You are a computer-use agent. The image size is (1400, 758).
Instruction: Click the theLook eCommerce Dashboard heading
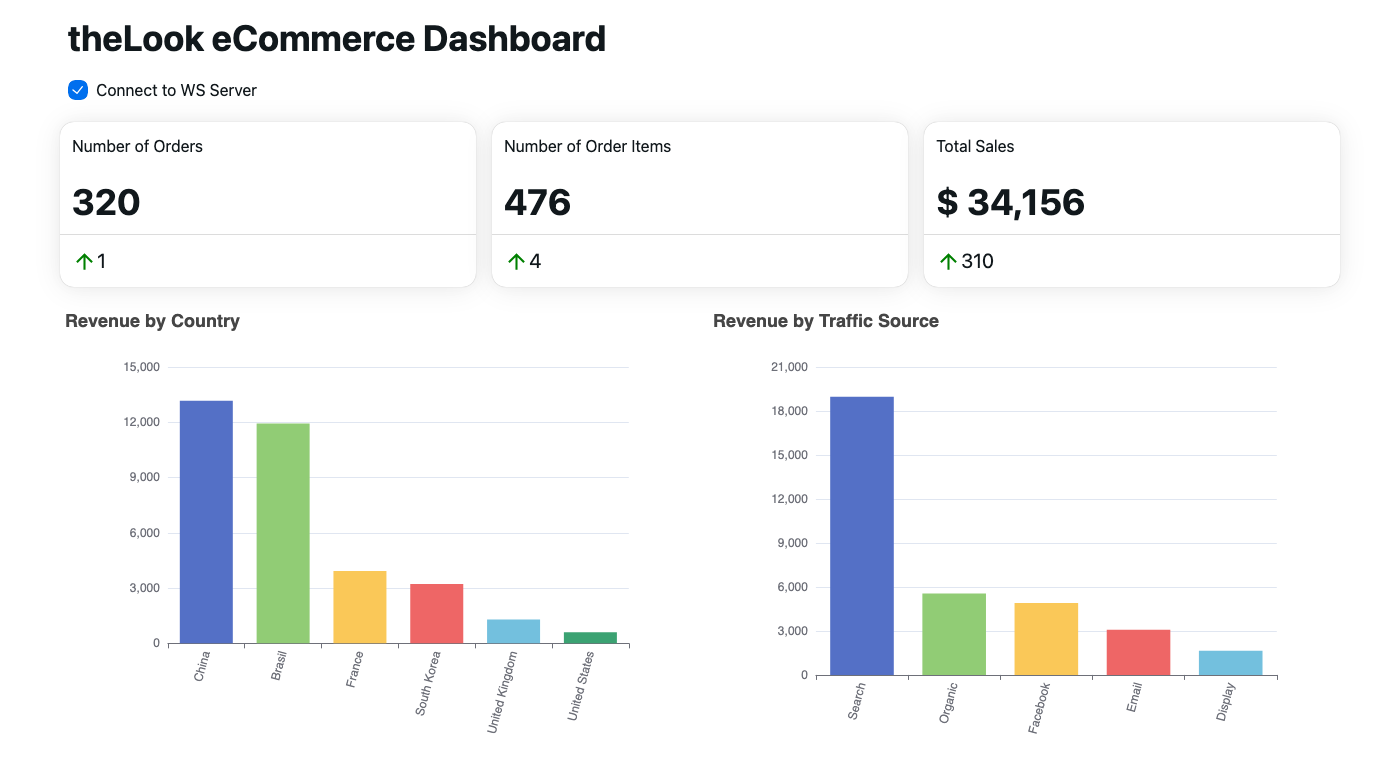tap(337, 39)
